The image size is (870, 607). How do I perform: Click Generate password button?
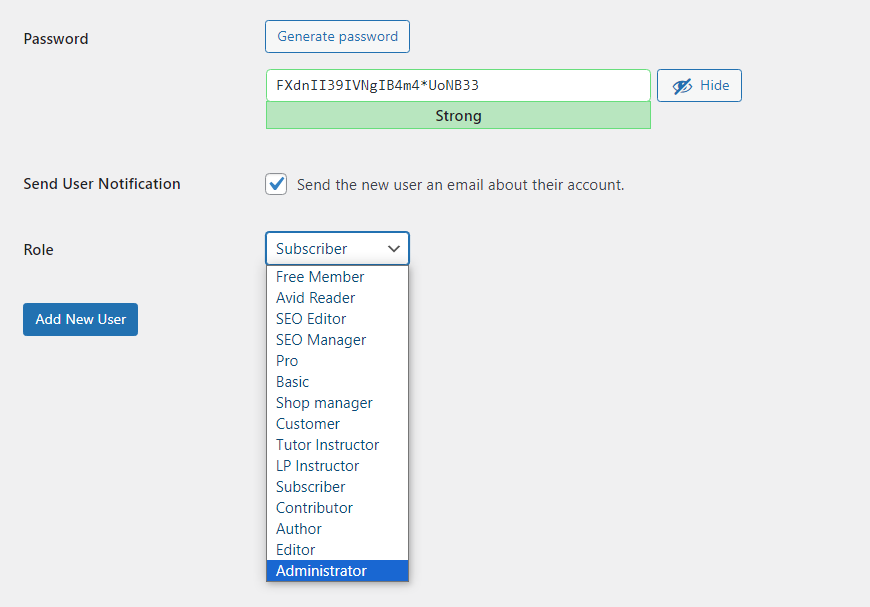337,36
